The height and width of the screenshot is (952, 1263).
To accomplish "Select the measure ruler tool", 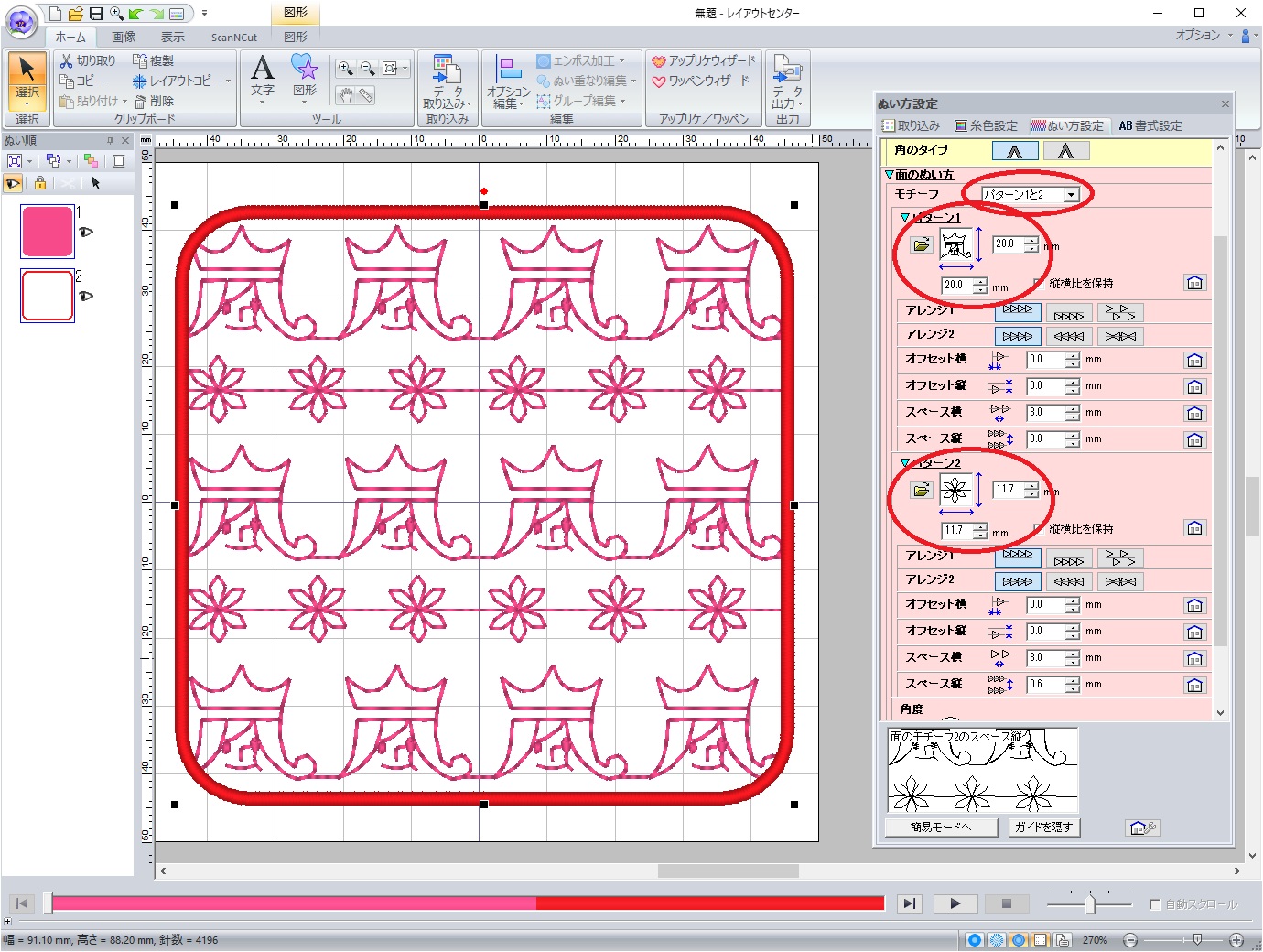I will (x=366, y=95).
